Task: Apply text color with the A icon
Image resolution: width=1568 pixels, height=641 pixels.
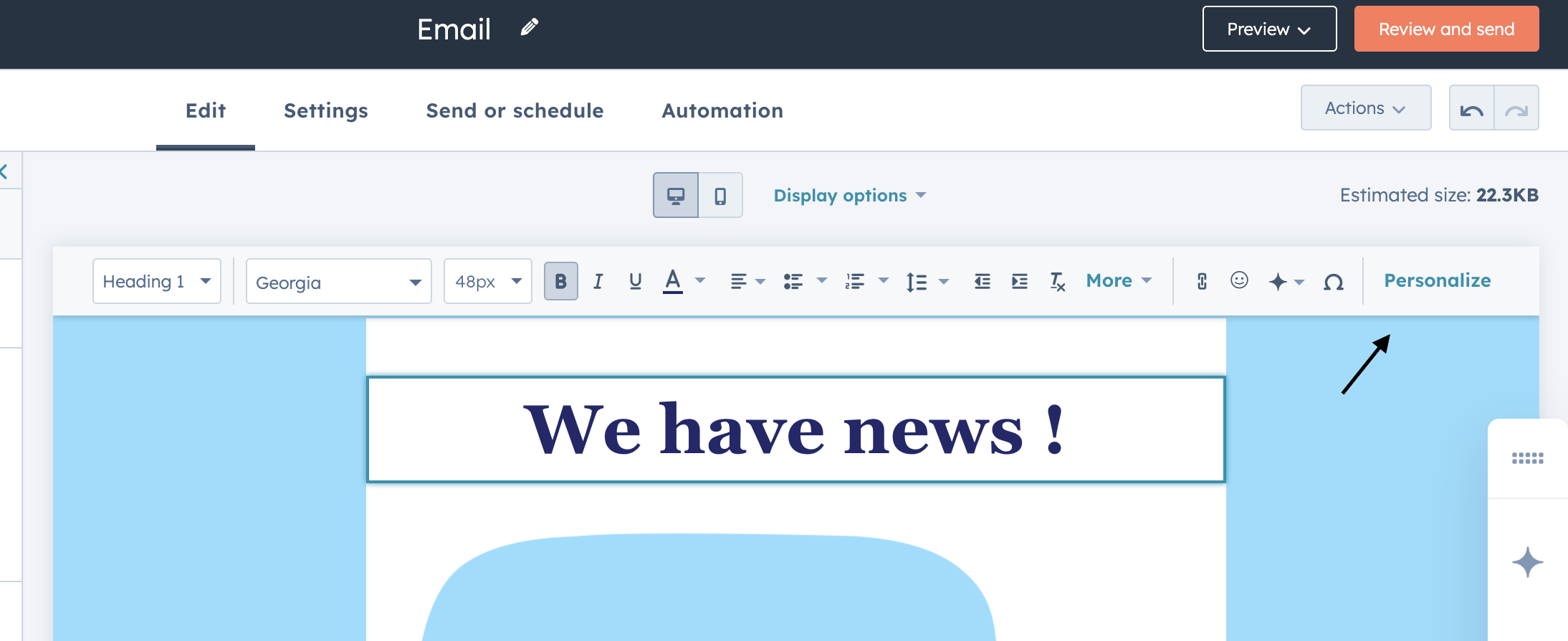Action: [x=672, y=281]
